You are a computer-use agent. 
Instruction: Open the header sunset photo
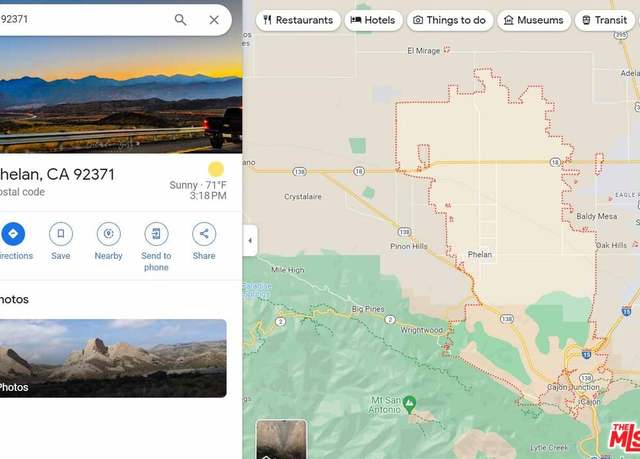[121, 95]
